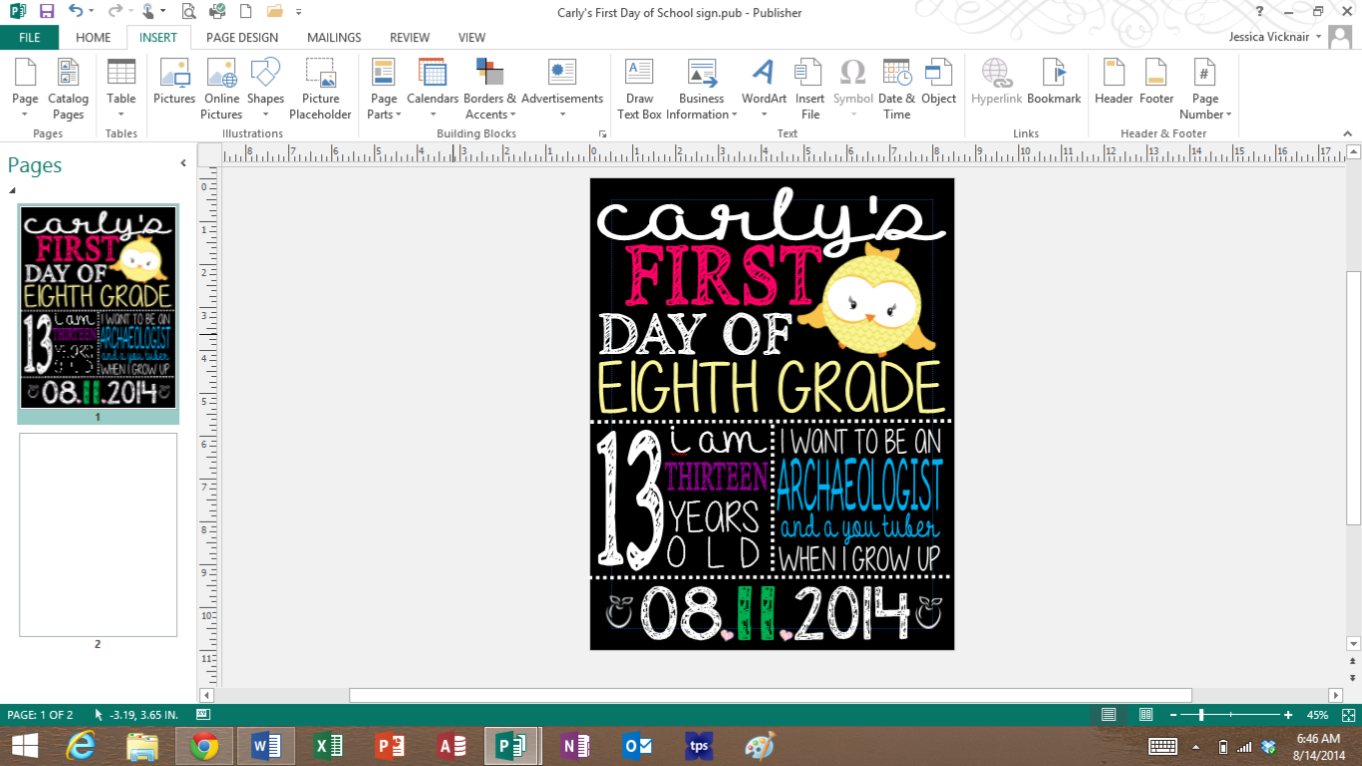Insert a Header

[1112, 85]
